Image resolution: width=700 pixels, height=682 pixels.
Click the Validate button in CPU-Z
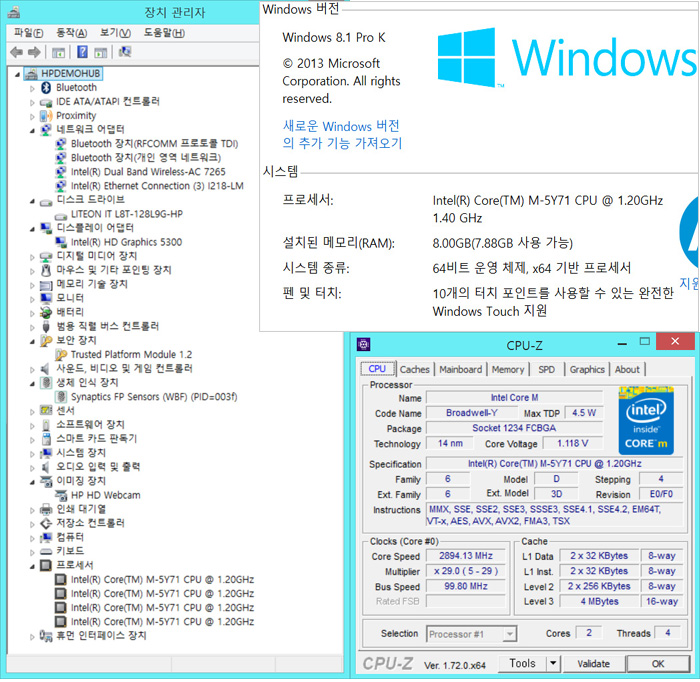pyautogui.click(x=594, y=664)
